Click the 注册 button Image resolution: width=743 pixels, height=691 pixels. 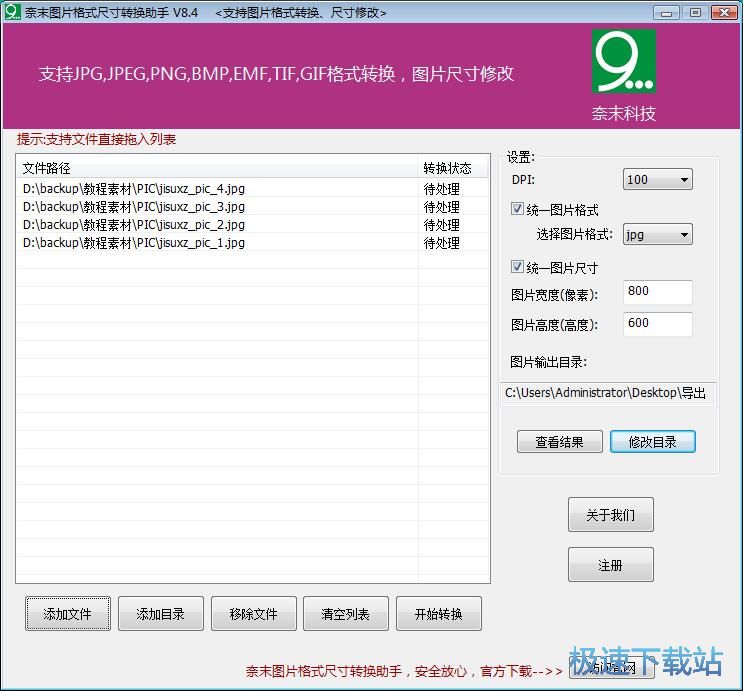coord(610,564)
